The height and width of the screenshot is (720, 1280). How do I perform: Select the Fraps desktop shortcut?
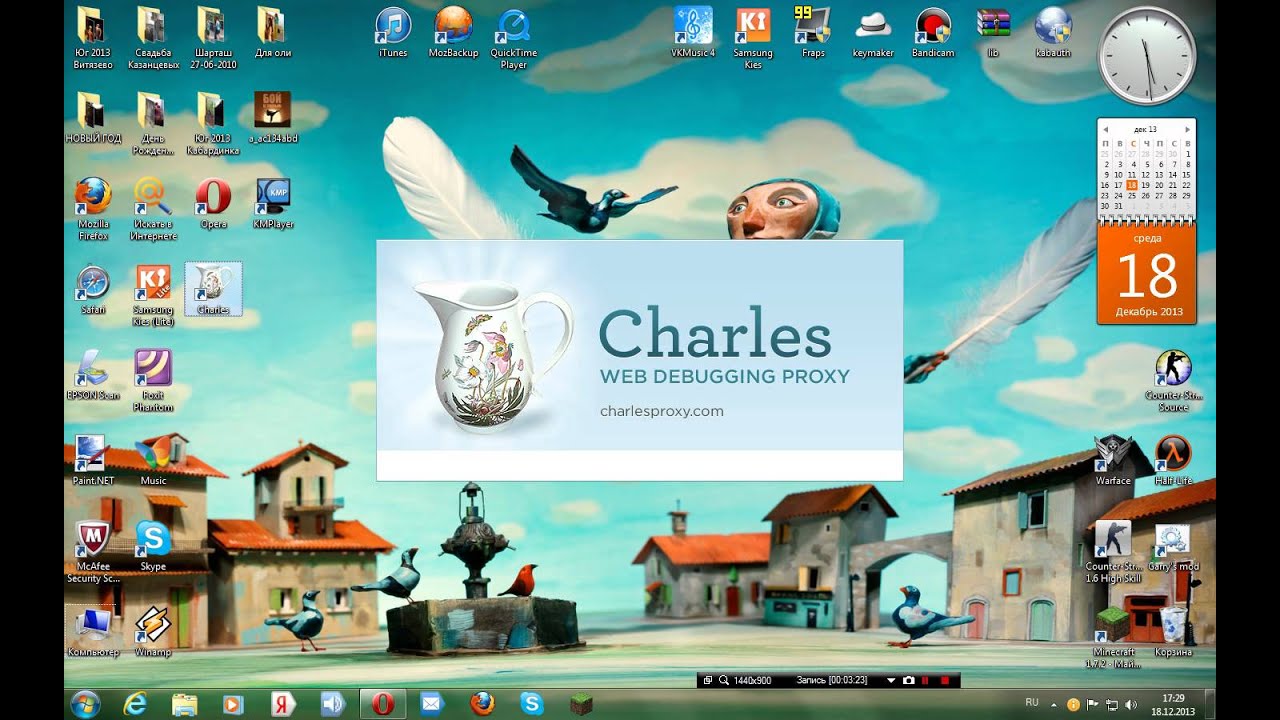pyautogui.click(x=813, y=32)
